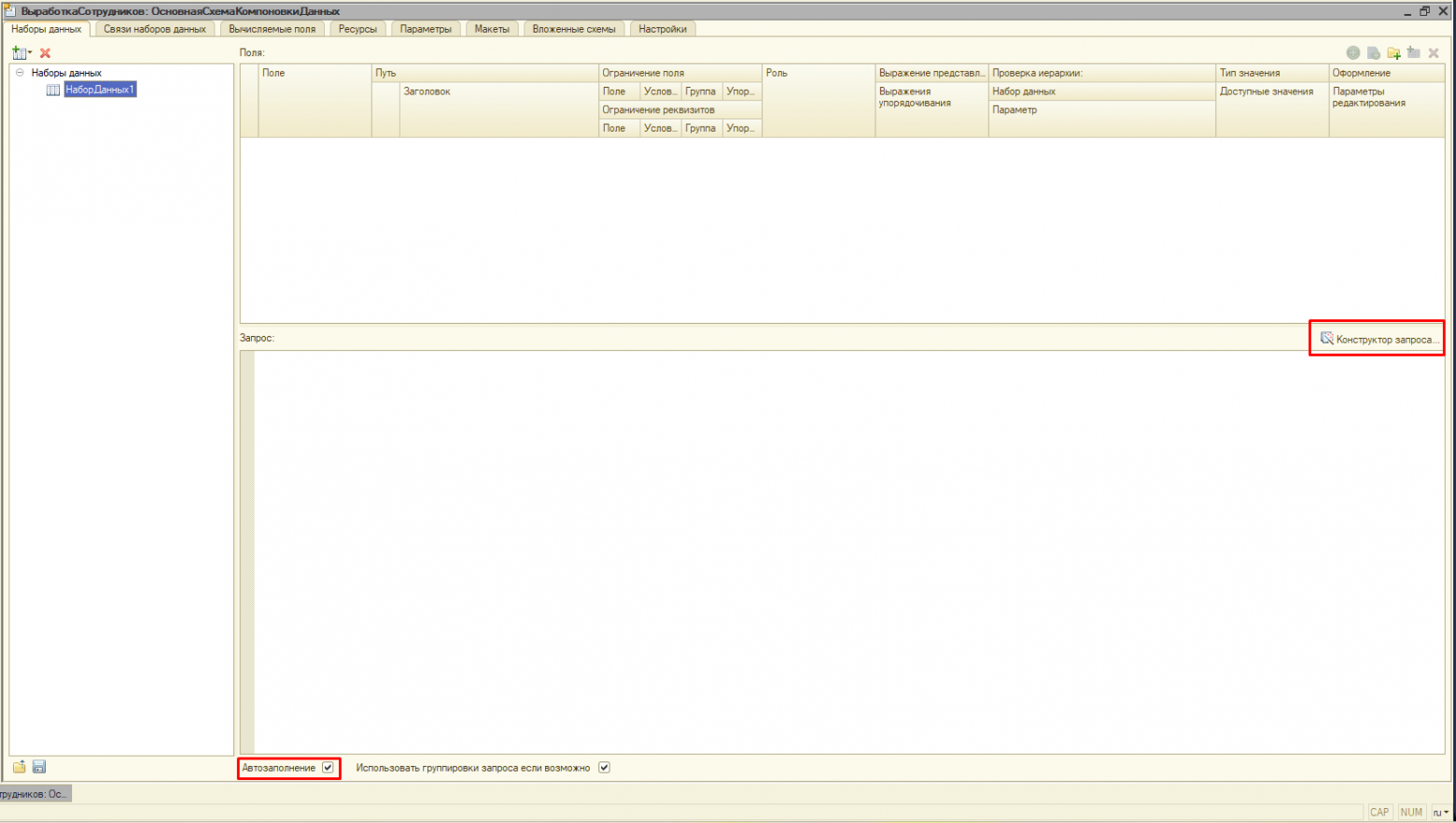This screenshot has width=1456, height=823.
Task: Open the Вложенные схемы tab
Action: coord(574,29)
